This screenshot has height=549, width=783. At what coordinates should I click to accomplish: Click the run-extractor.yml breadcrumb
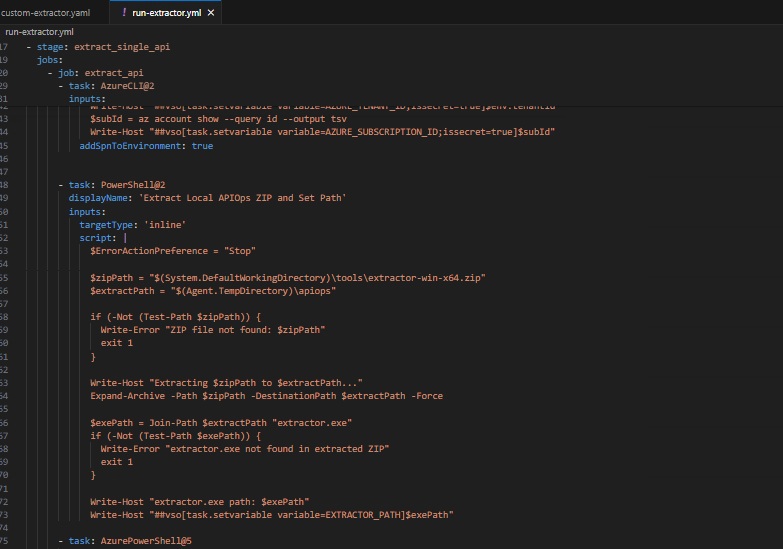coord(39,32)
